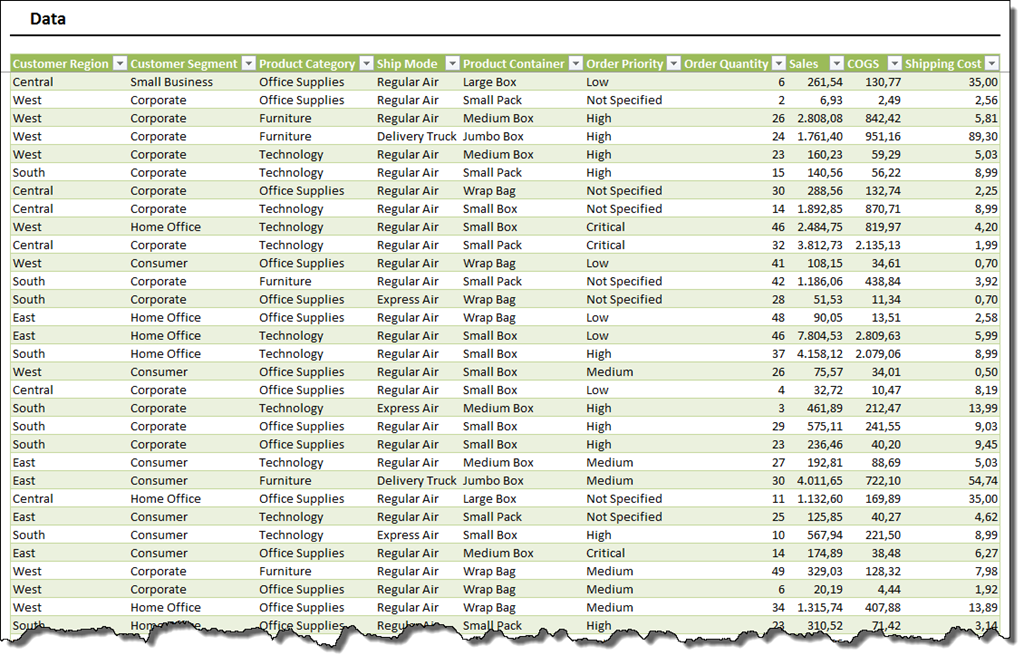
Task: Open the Sales column filter dropdown
Action: click(x=837, y=63)
